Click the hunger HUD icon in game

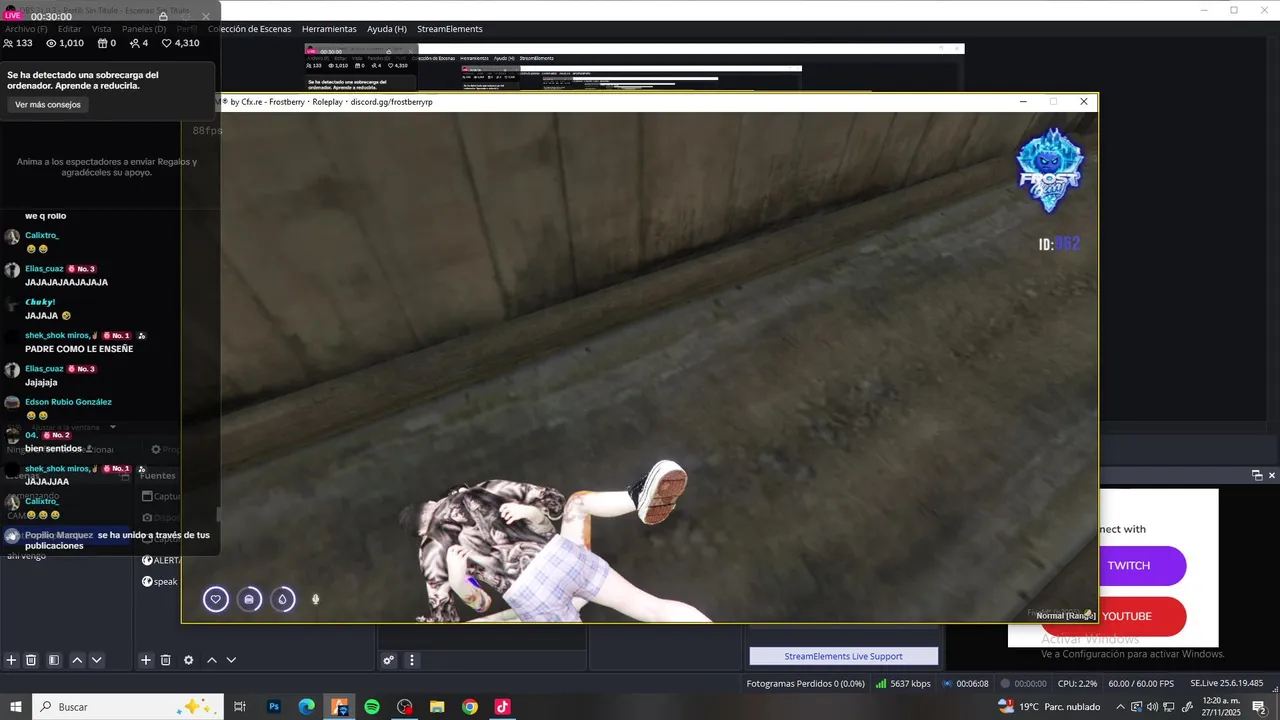(249, 599)
